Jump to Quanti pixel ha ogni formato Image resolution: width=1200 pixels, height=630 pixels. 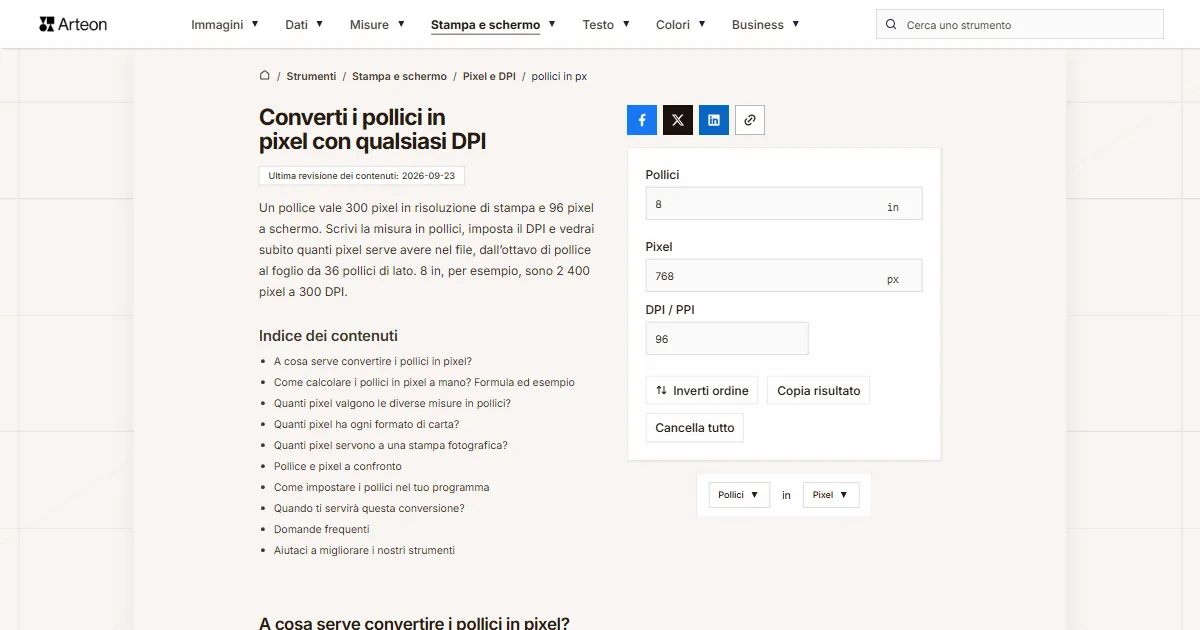[366, 424]
